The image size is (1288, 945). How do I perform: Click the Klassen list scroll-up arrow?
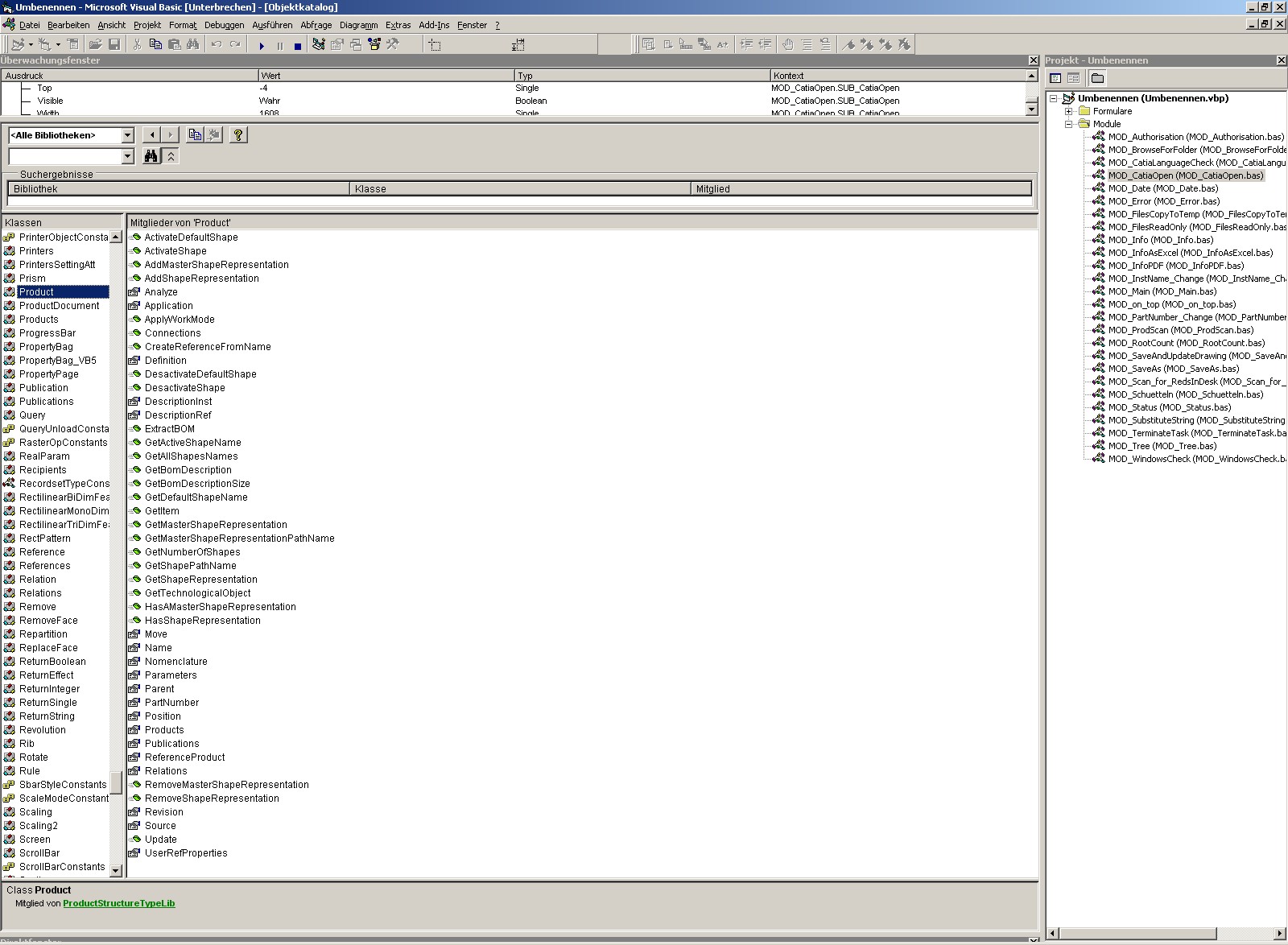point(115,237)
